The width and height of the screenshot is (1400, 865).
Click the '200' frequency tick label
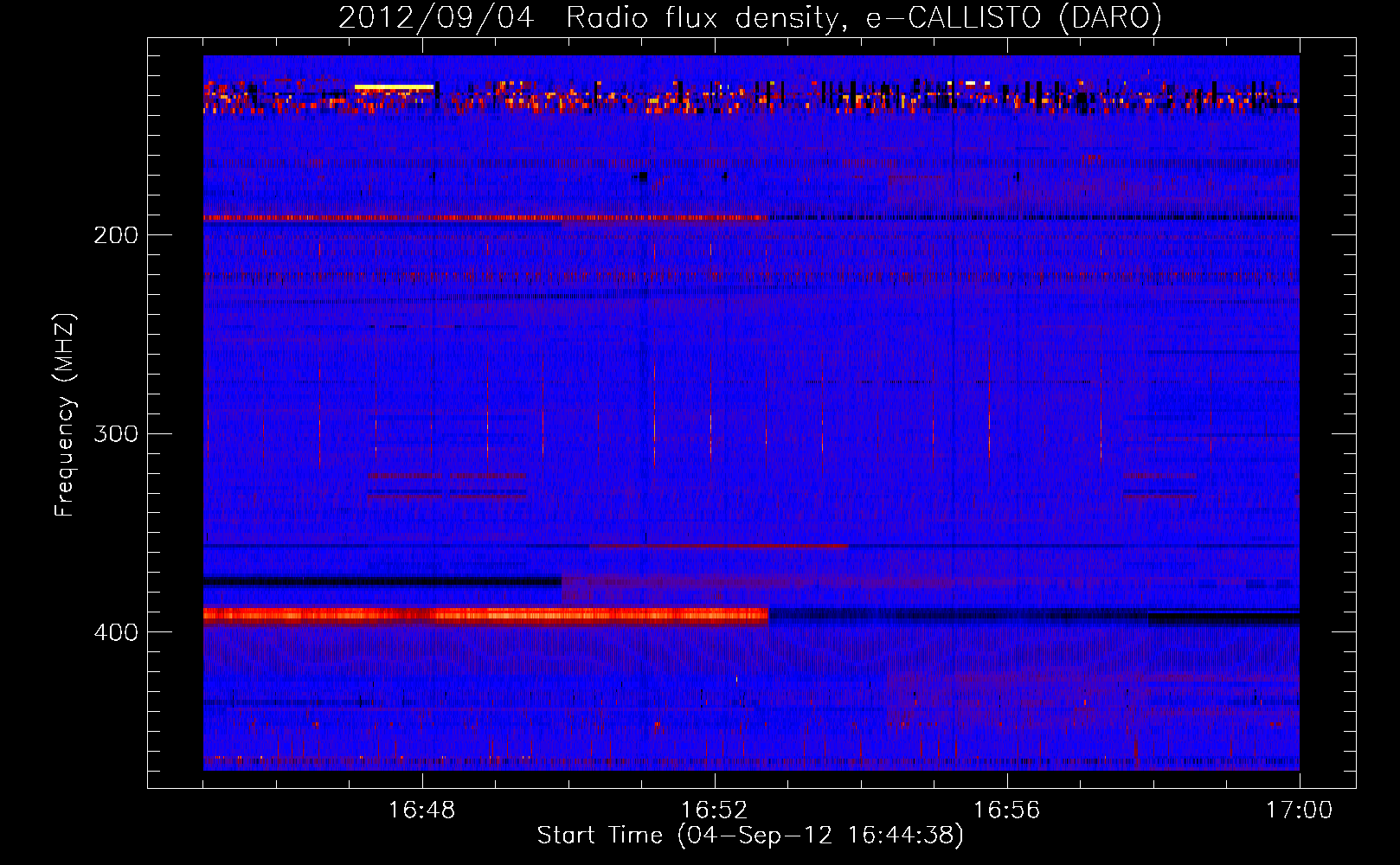click(116, 235)
